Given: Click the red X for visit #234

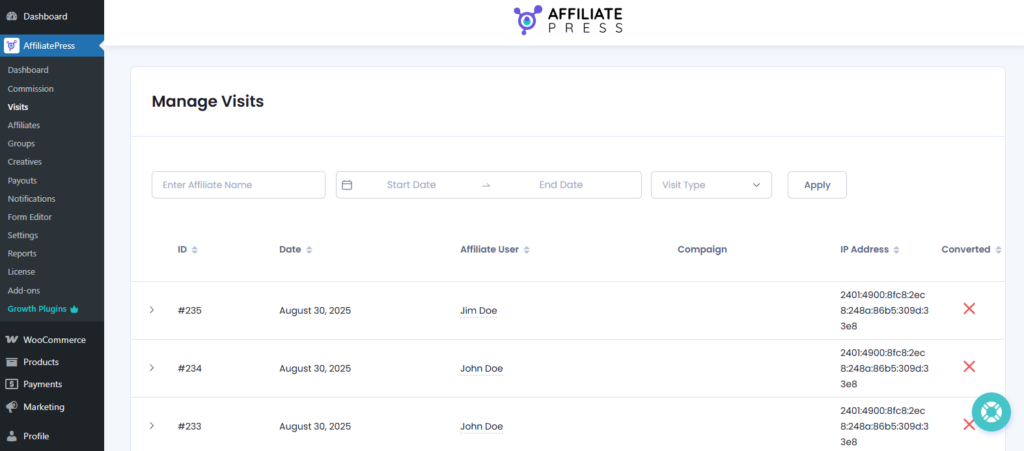Looking at the screenshot, I should (x=968, y=367).
